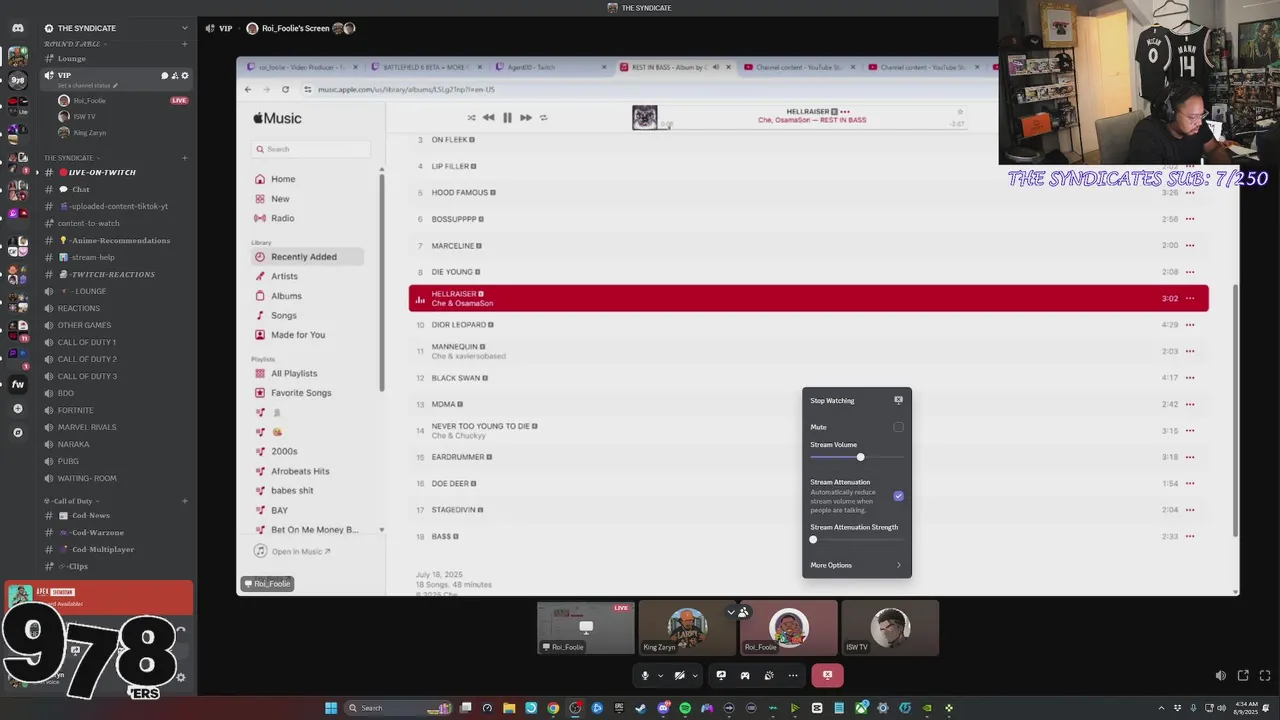Add channel to Call of Duty category
The width and height of the screenshot is (1280, 720).
[x=184, y=501]
